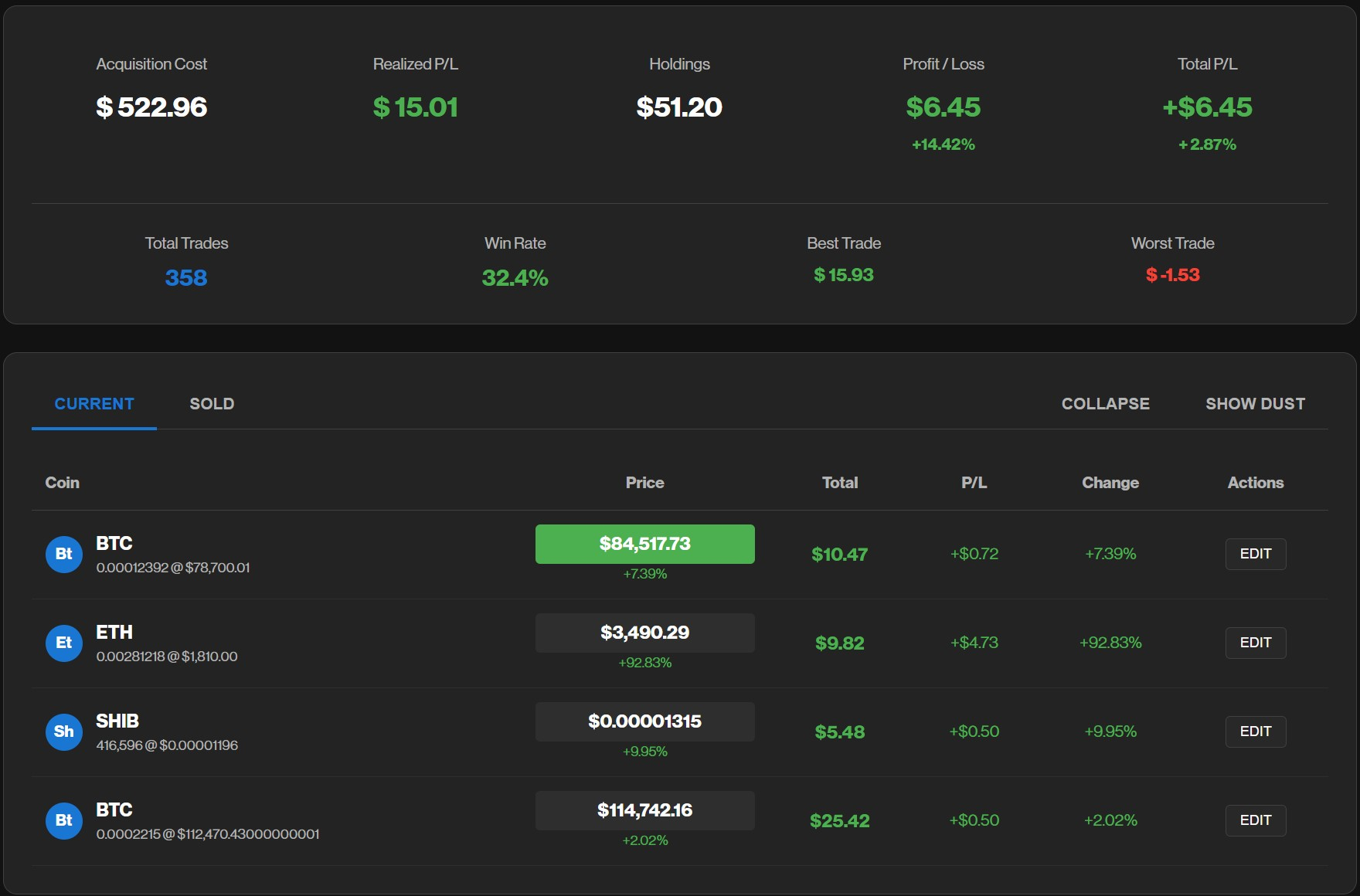
Task: Click the Worst Trade value $-1.53
Action: pos(1171,274)
